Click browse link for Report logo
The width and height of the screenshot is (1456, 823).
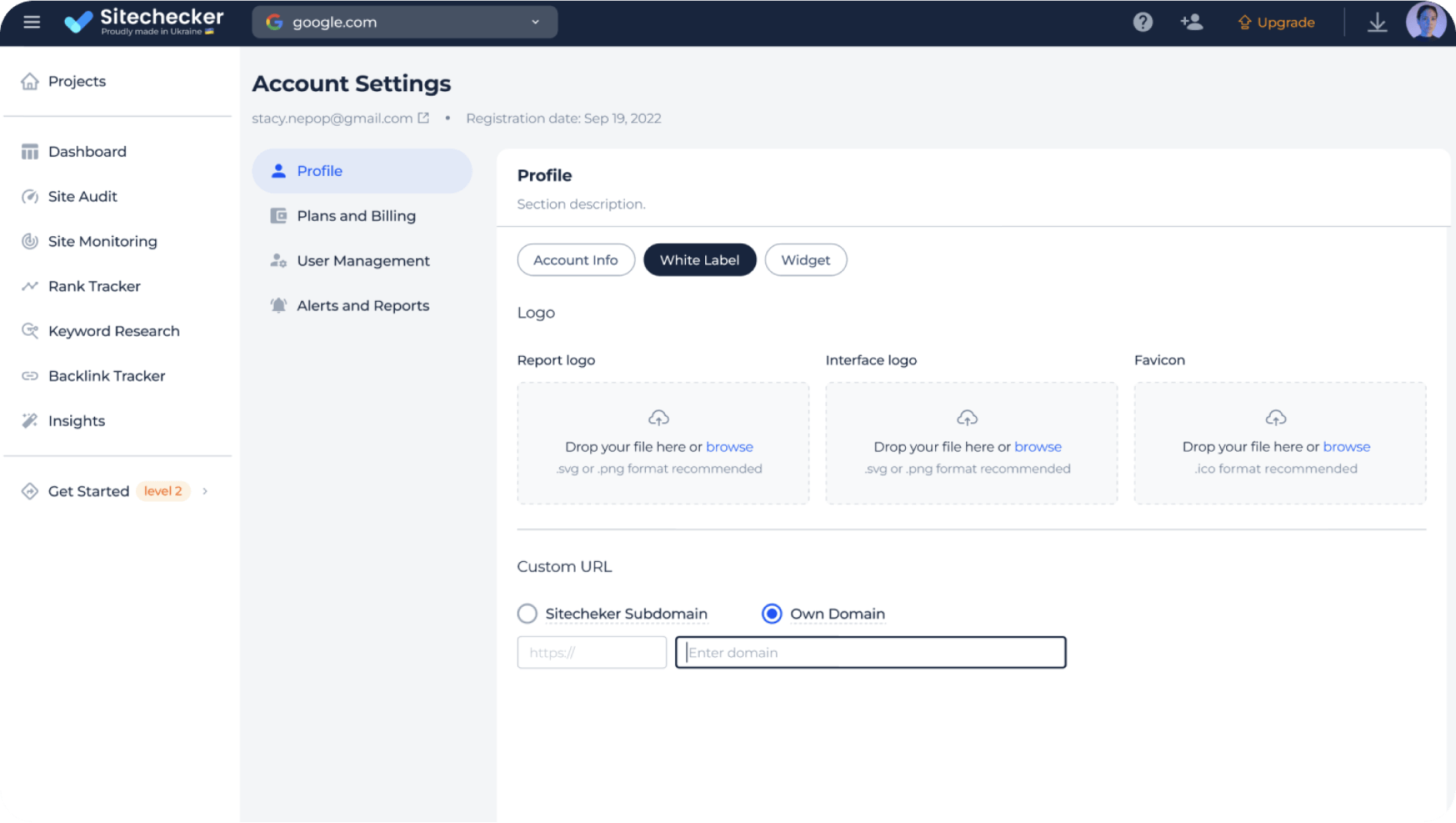[729, 446]
